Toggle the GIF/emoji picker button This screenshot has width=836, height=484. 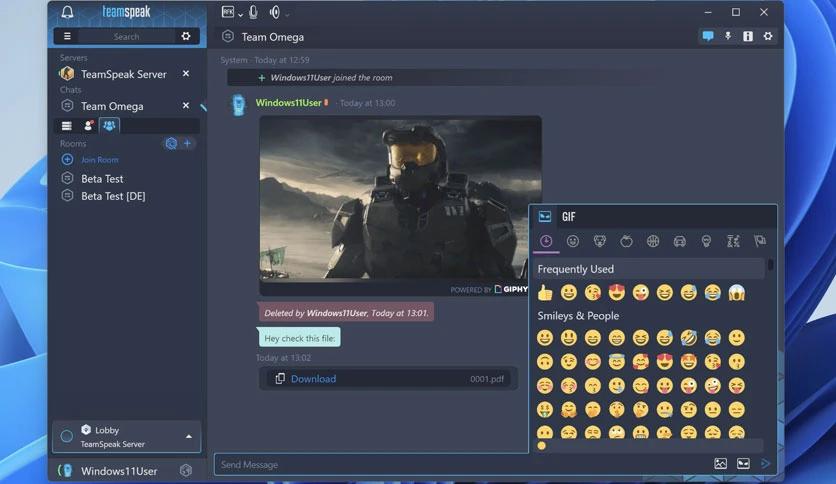click(x=743, y=464)
